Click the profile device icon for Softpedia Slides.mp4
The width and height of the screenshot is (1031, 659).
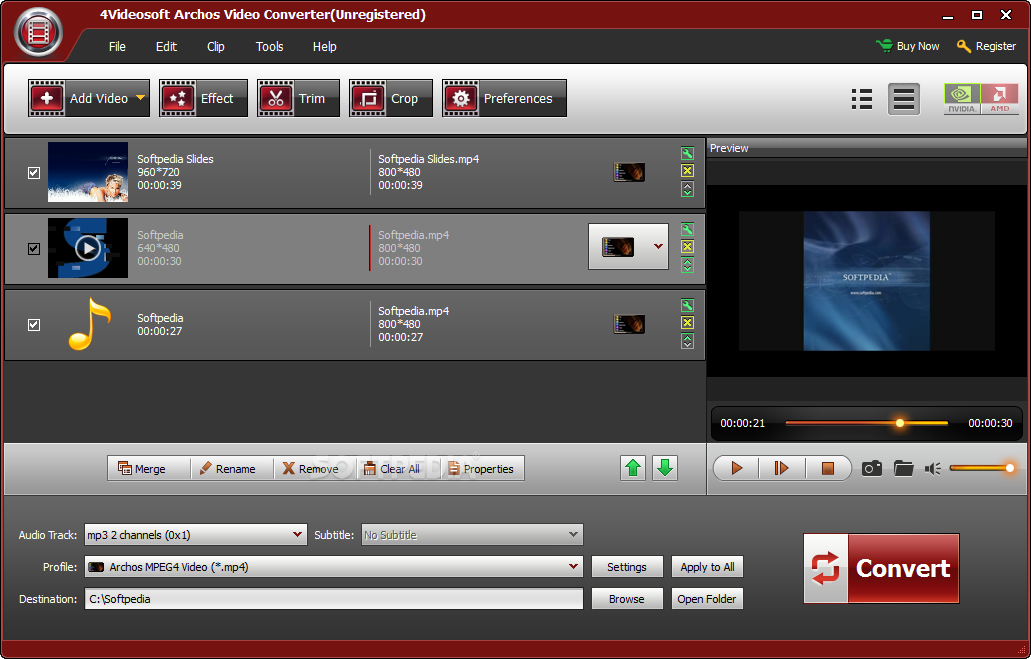pos(629,172)
